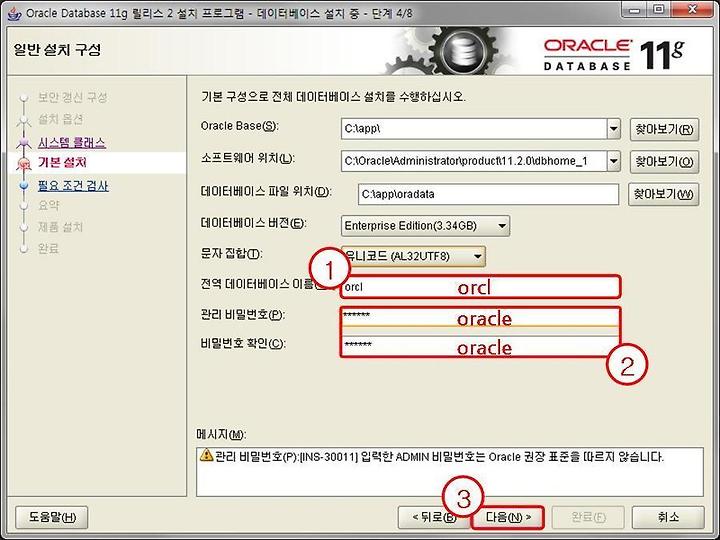Click the Java icon in title bar
Image resolution: width=720 pixels, height=540 pixels.
click(14, 13)
